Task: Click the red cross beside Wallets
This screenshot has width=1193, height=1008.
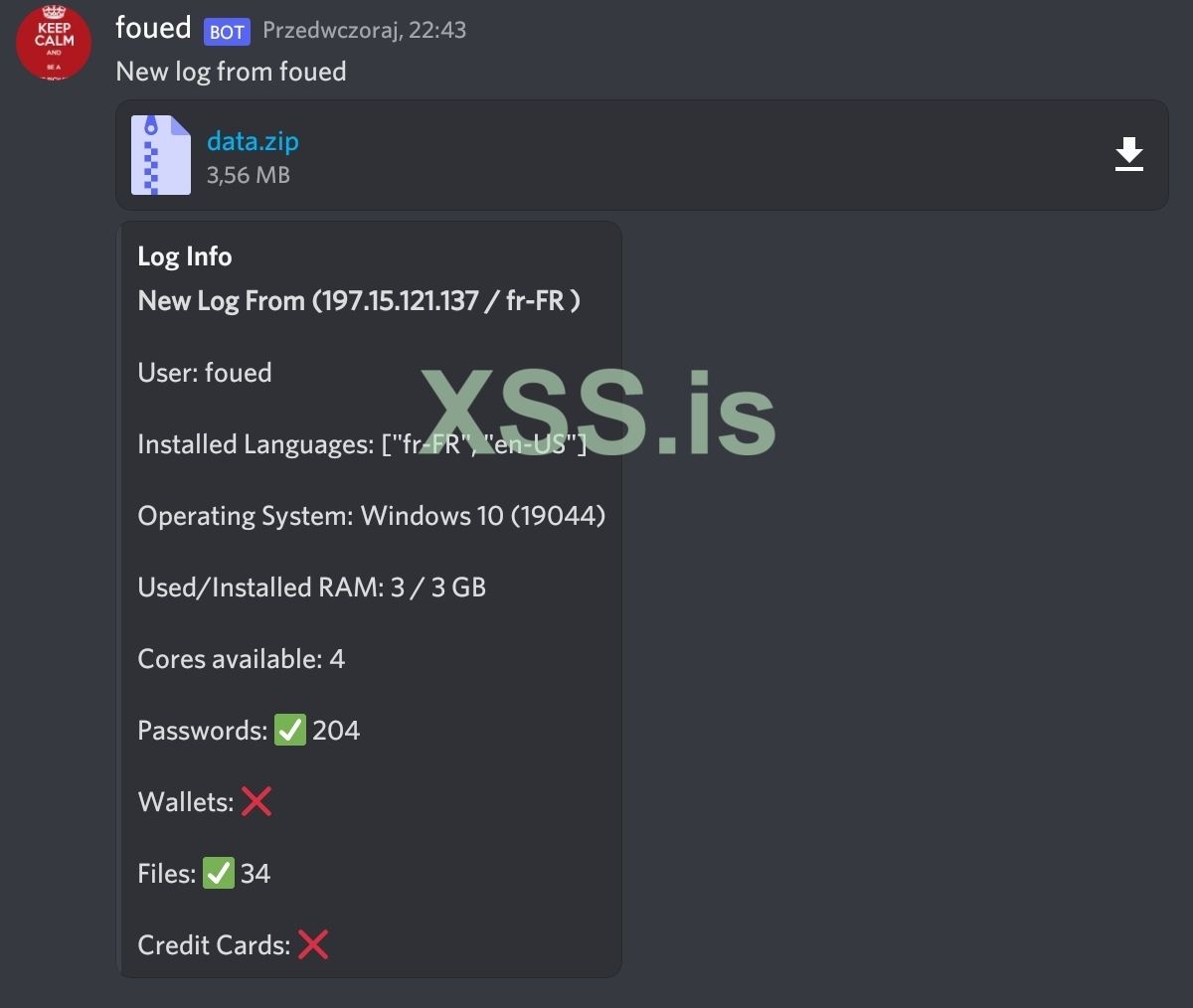Action: click(256, 801)
